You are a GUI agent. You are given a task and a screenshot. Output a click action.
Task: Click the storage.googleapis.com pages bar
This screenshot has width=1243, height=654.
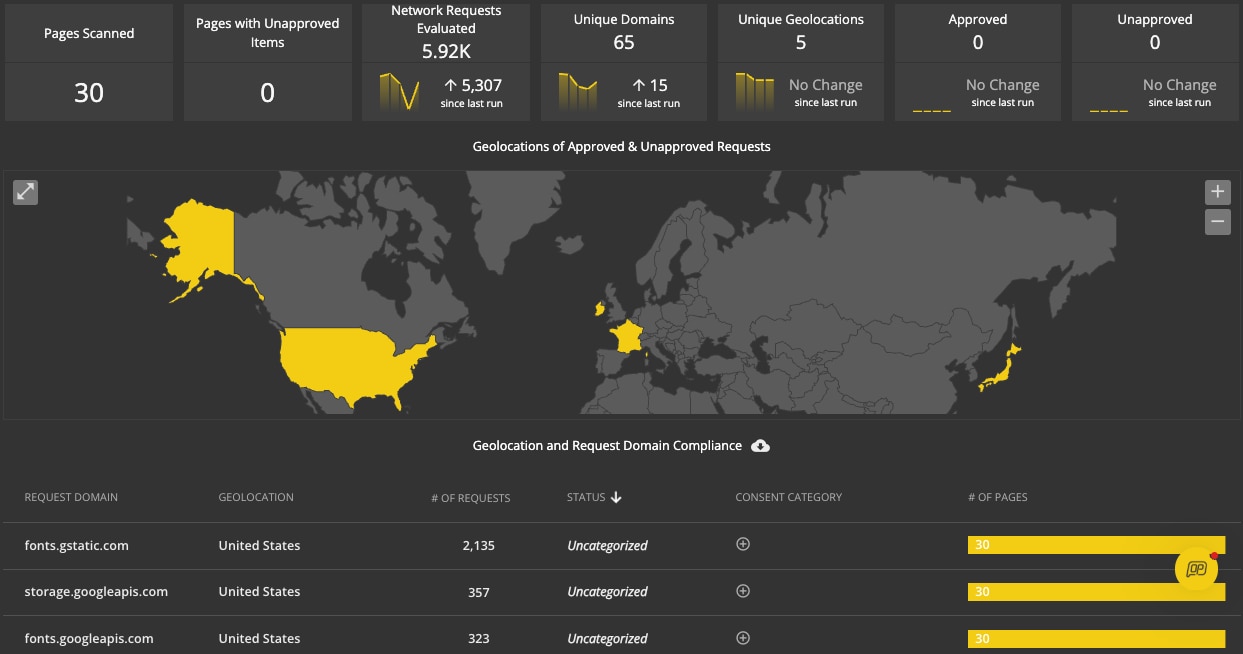click(x=1096, y=591)
